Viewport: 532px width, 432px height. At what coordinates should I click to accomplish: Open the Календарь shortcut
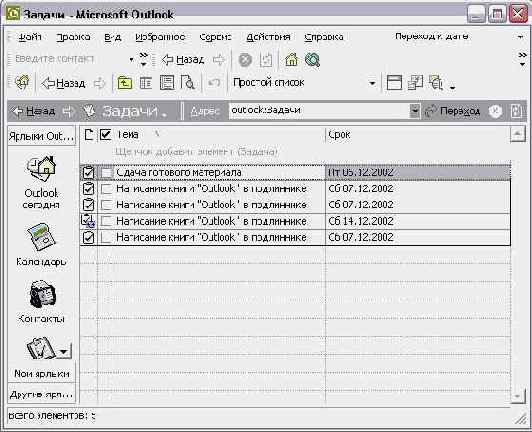tap(41, 244)
